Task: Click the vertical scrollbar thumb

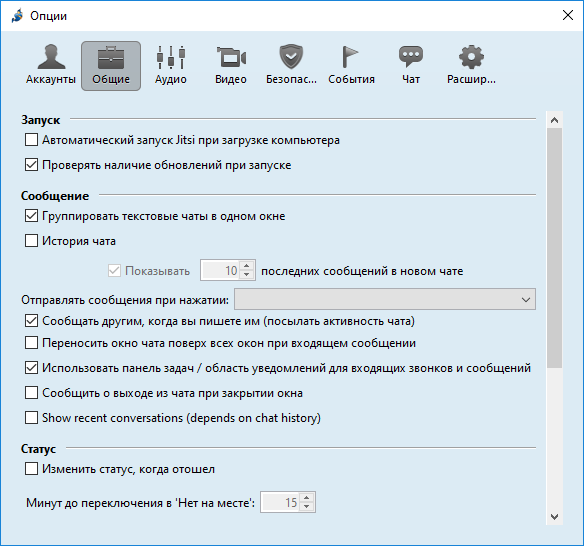Action: [x=554, y=248]
